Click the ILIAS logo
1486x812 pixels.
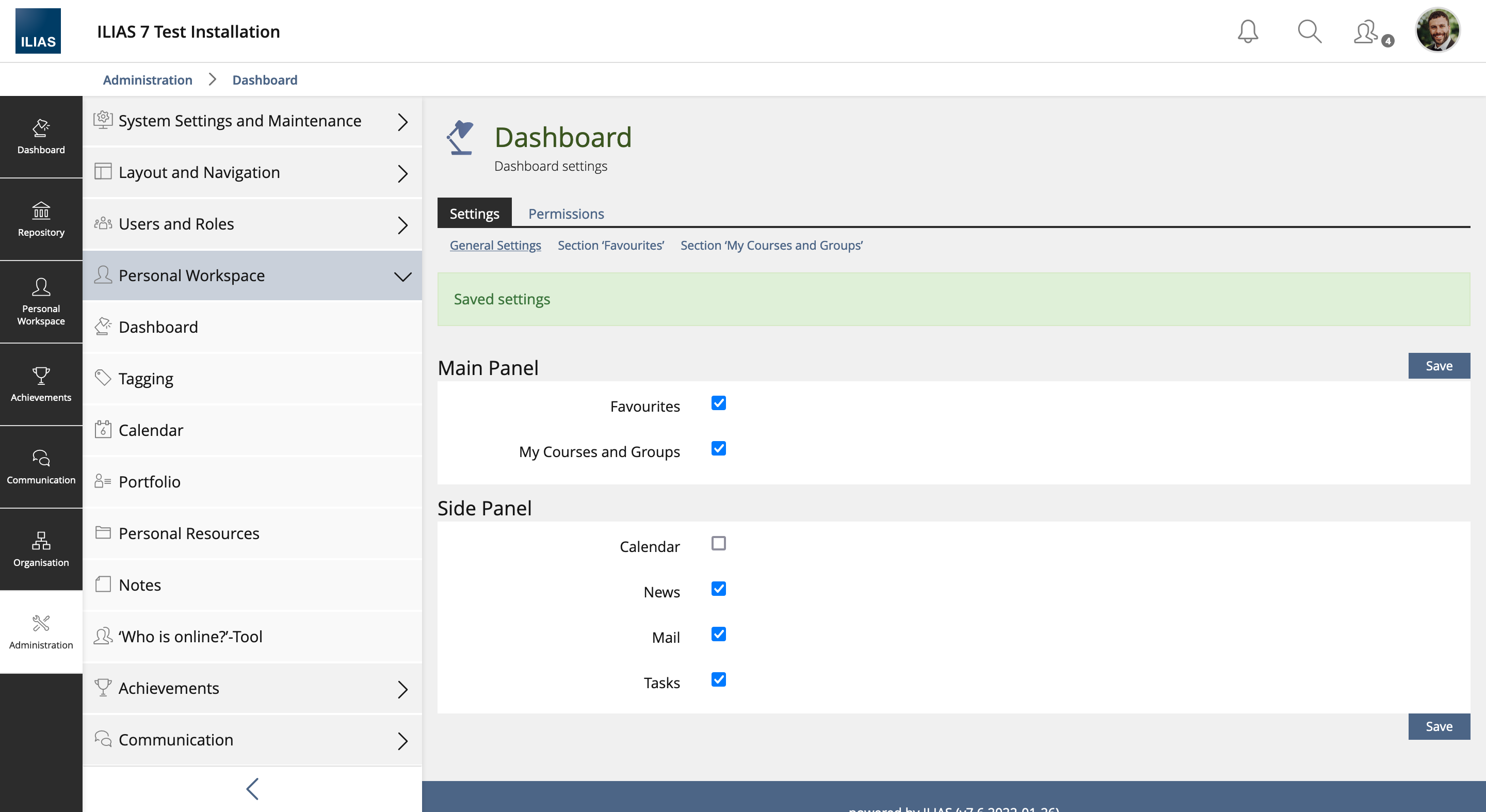tap(38, 31)
